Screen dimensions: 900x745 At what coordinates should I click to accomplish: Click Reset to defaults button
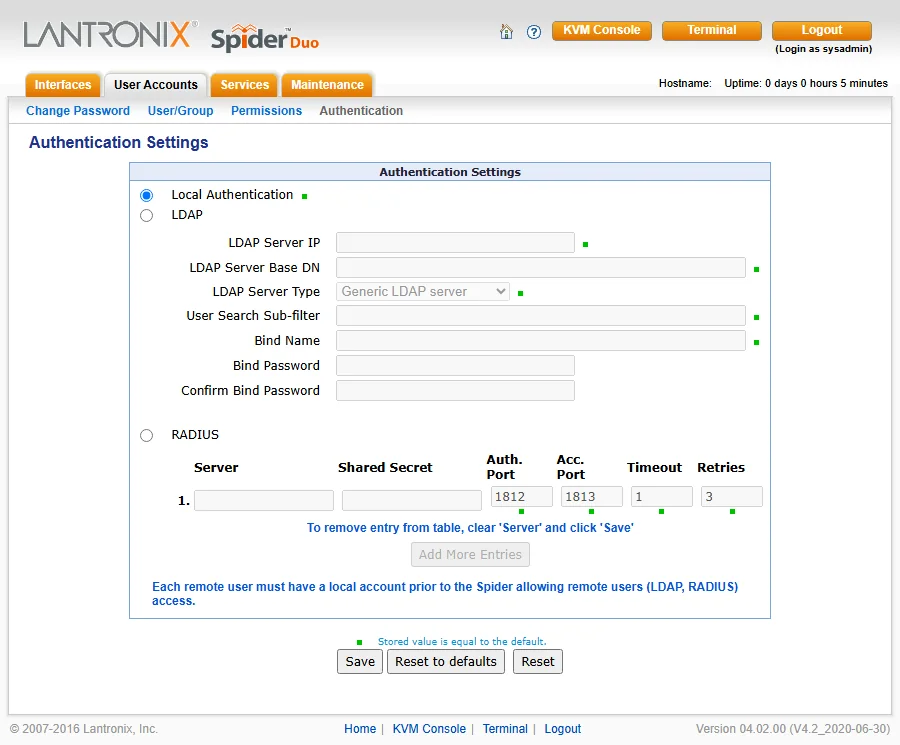(x=446, y=662)
